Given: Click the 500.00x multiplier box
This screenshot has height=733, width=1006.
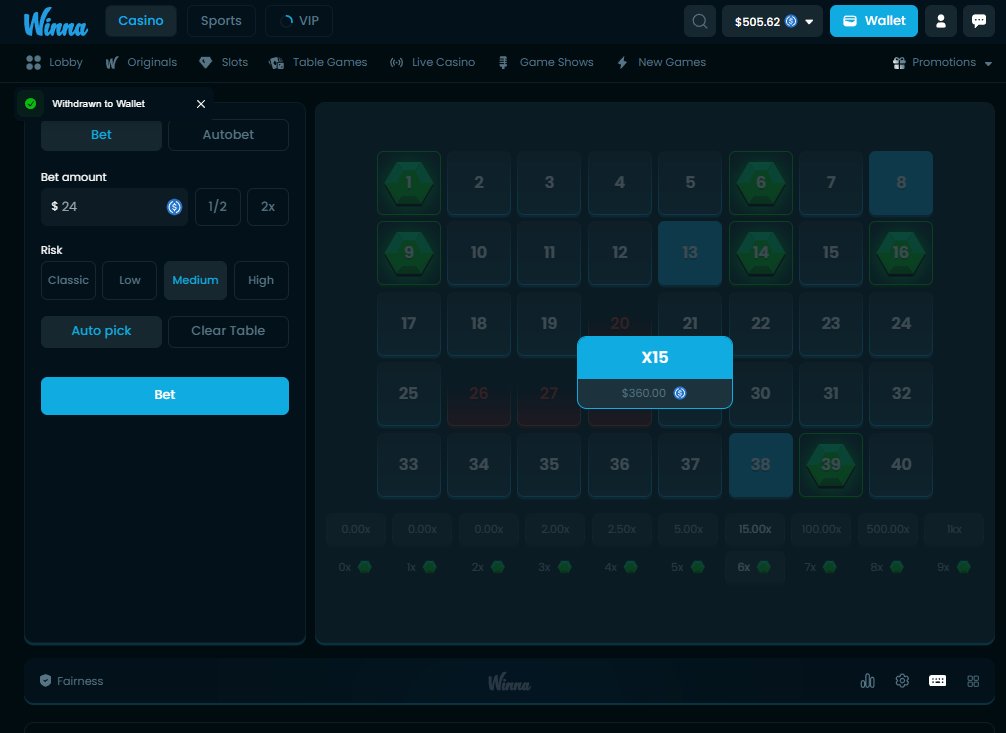Looking at the screenshot, I should (x=888, y=530).
